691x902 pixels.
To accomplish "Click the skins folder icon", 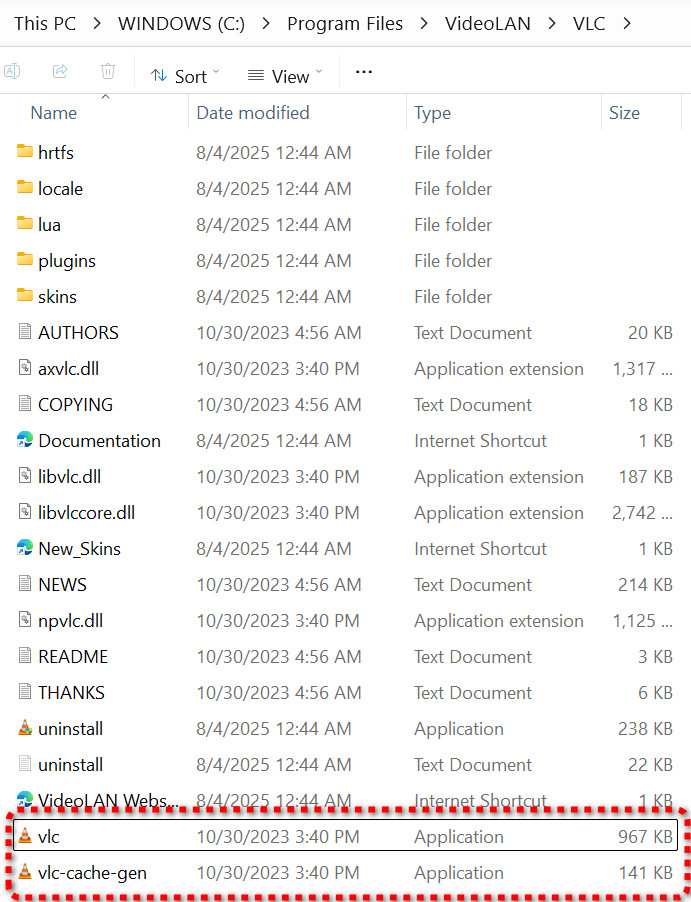I will click(x=25, y=296).
